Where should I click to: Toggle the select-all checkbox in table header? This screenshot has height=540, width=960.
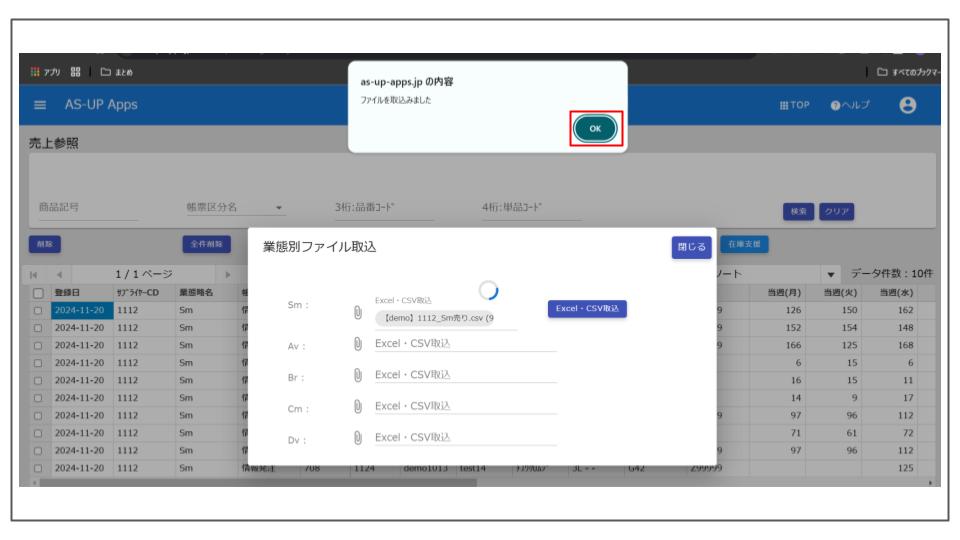(37, 290)
